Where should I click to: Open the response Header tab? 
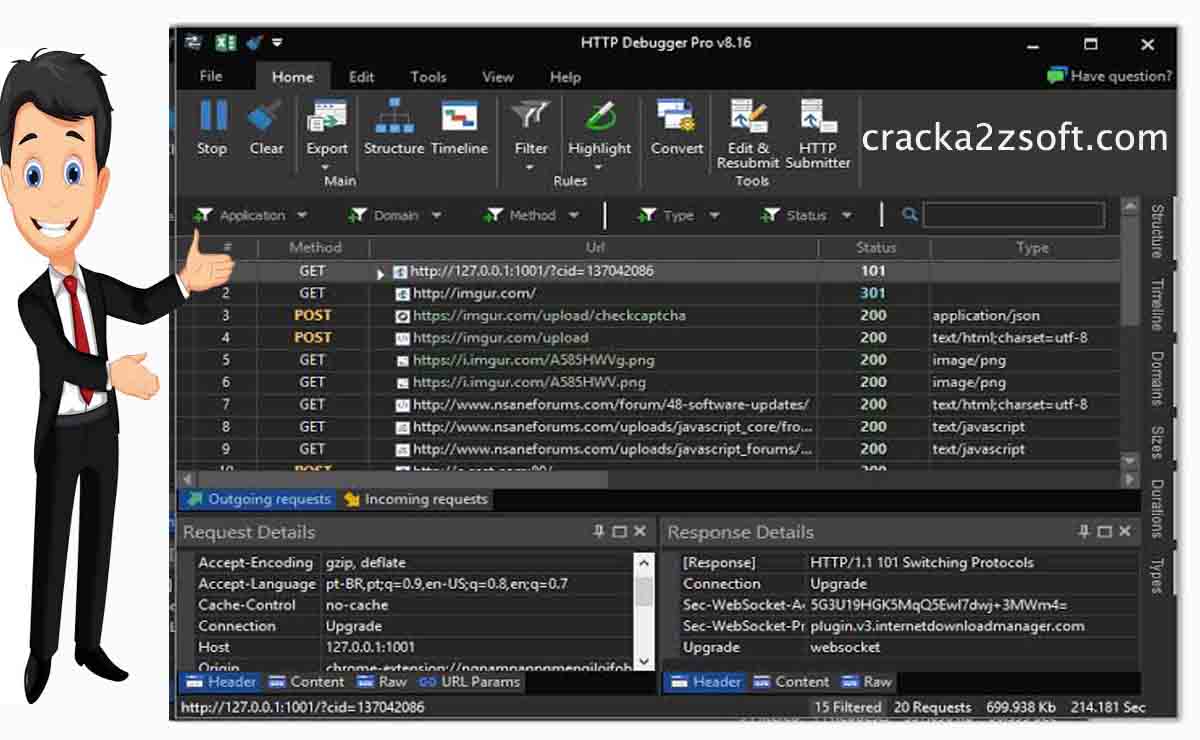pos(706,682)
